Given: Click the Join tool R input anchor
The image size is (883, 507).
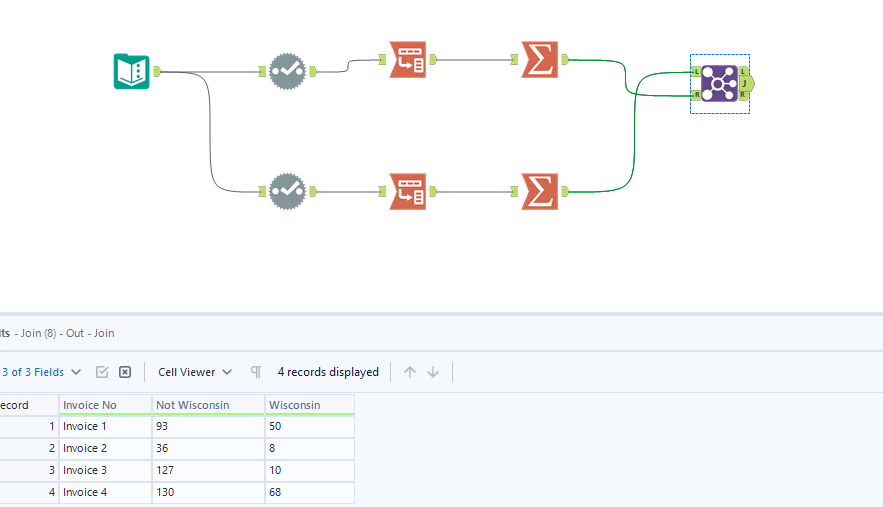Looking at the screenshot, I should 696,95.
